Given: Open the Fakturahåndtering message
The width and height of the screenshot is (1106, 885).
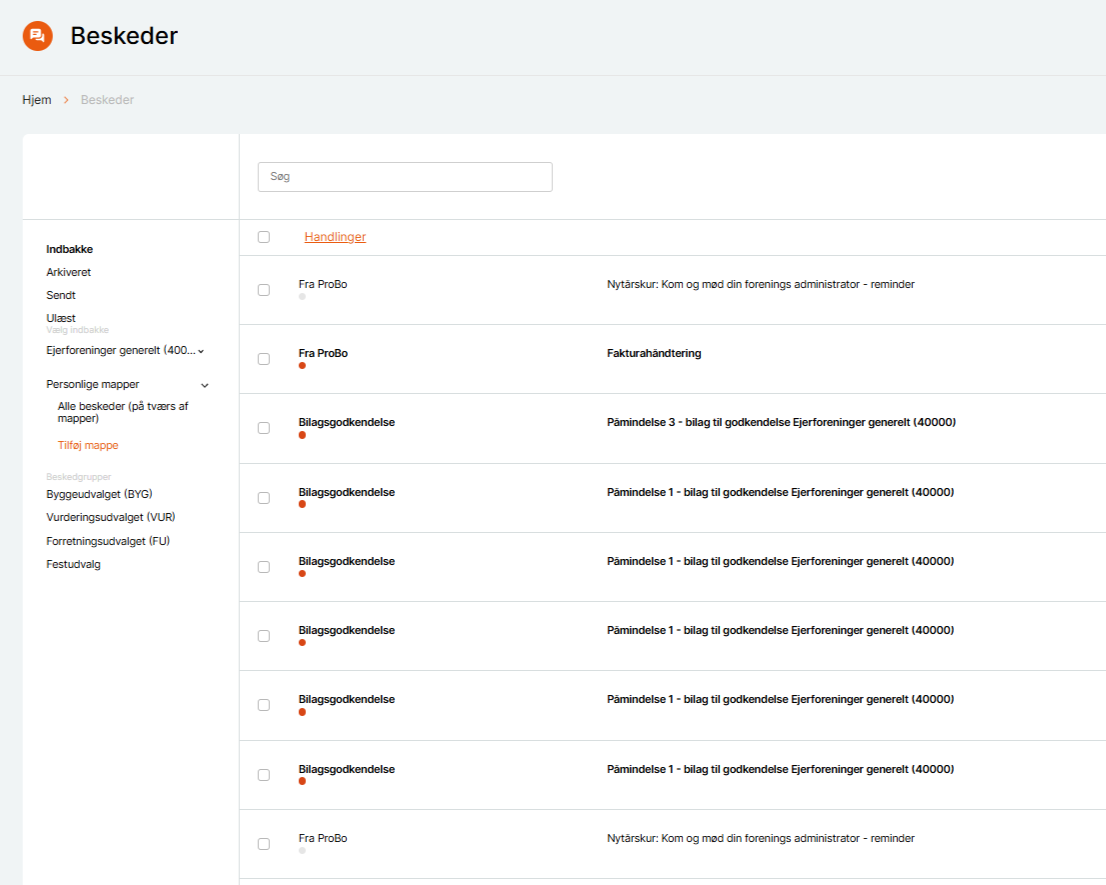Looking at the screenshot, I should click(654, 353).
